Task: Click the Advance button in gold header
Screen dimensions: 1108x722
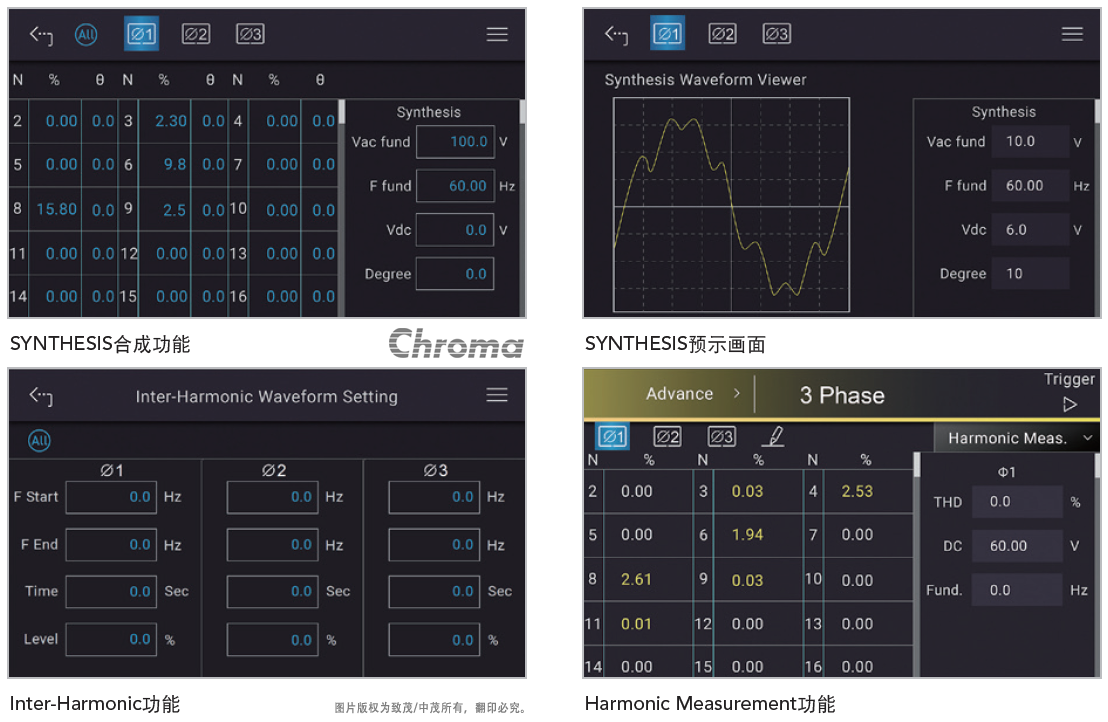Action: 679,394
